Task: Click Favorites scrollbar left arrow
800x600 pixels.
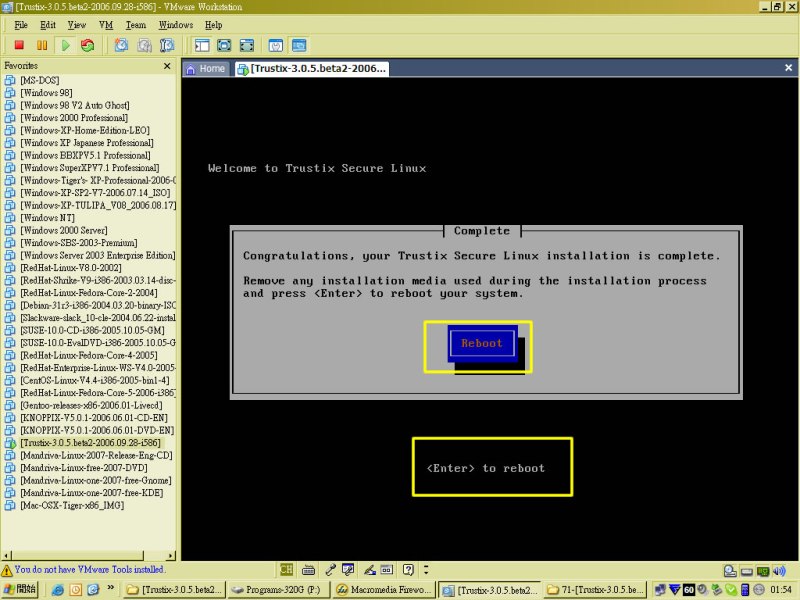Action: pyautogui.click(x=6, y=555)
